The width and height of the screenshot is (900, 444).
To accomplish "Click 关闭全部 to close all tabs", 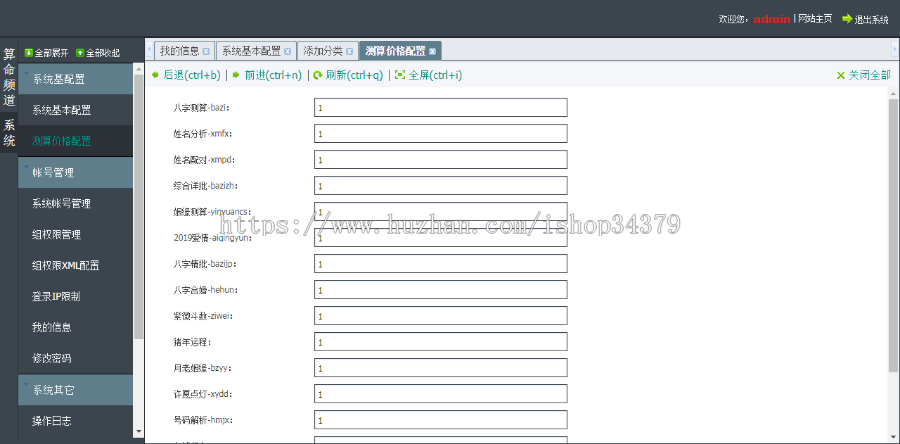I will 862,75.
